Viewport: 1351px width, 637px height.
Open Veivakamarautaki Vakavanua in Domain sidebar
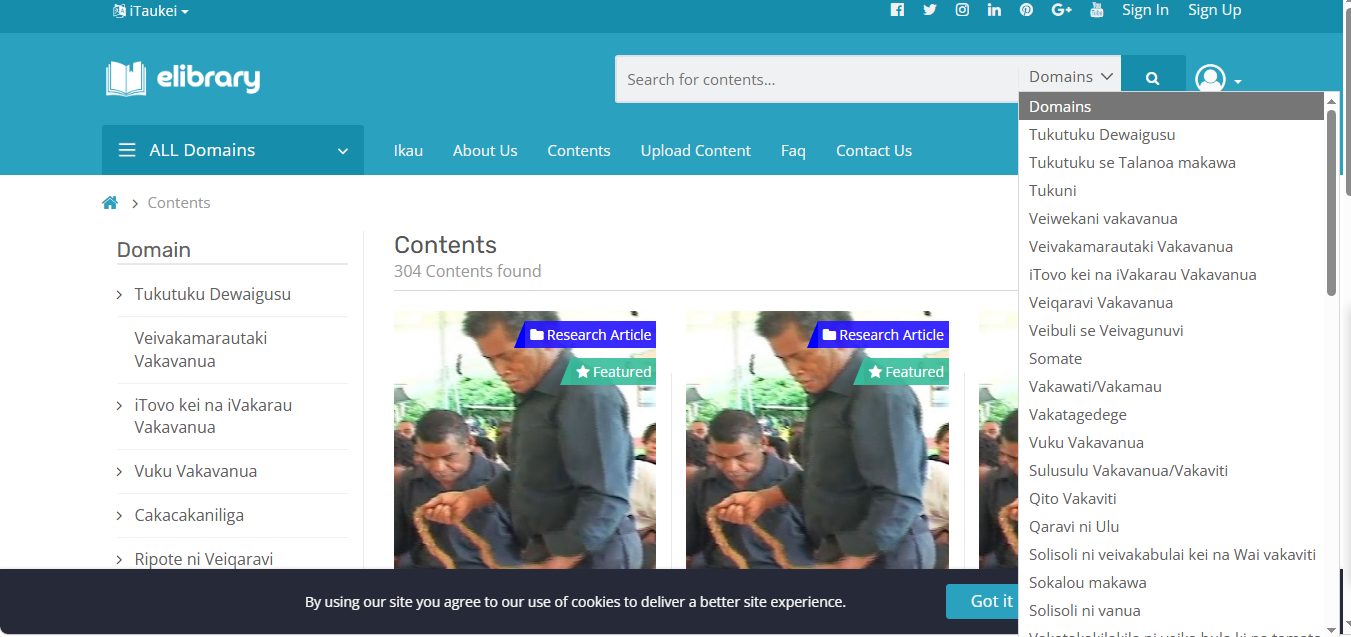pos(201,350)
